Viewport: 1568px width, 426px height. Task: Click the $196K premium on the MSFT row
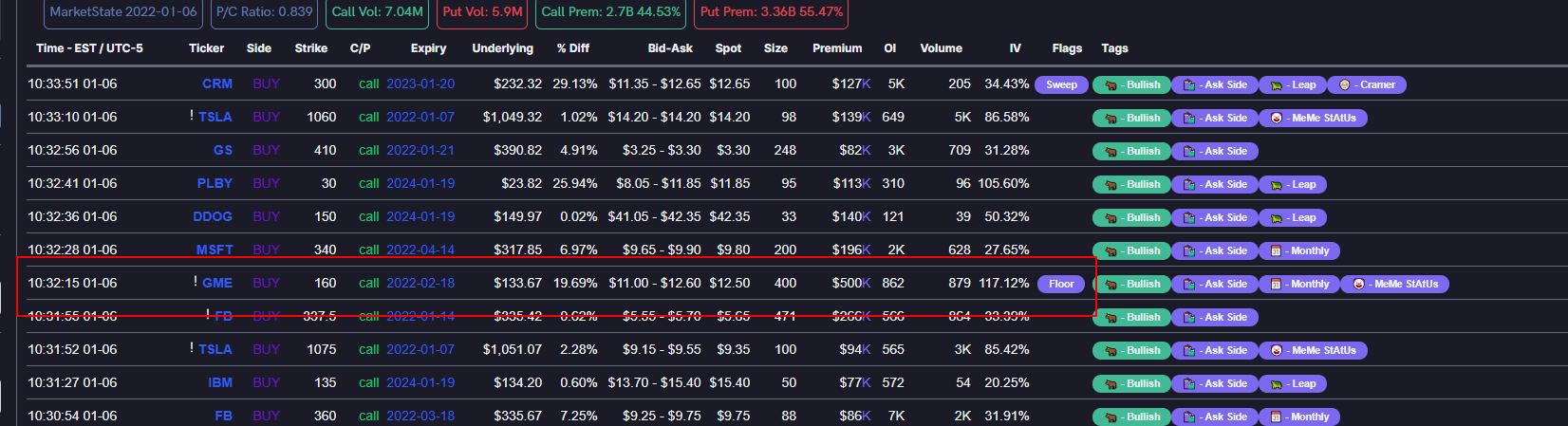851,250
